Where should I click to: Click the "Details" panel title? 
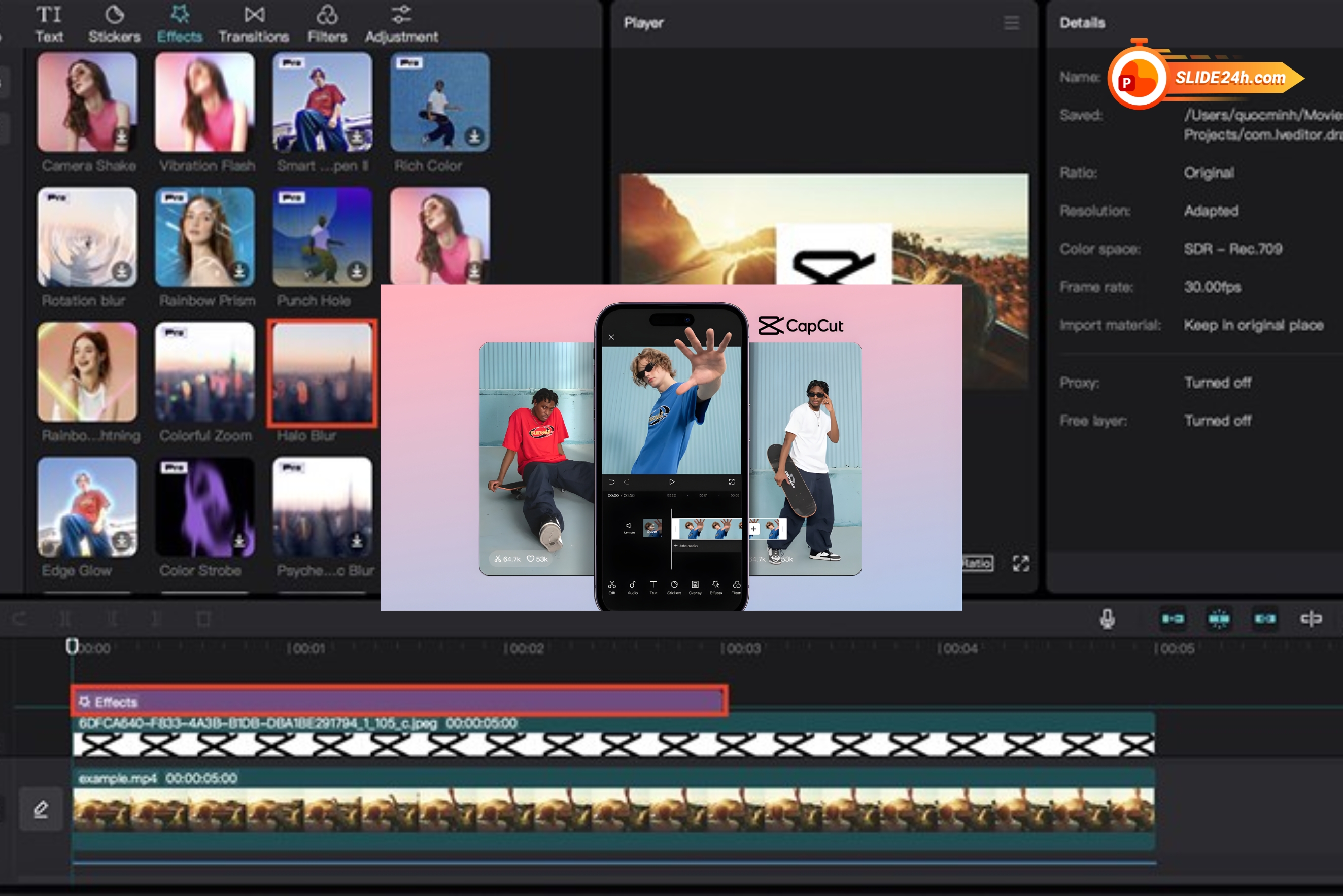point(1082,23)
